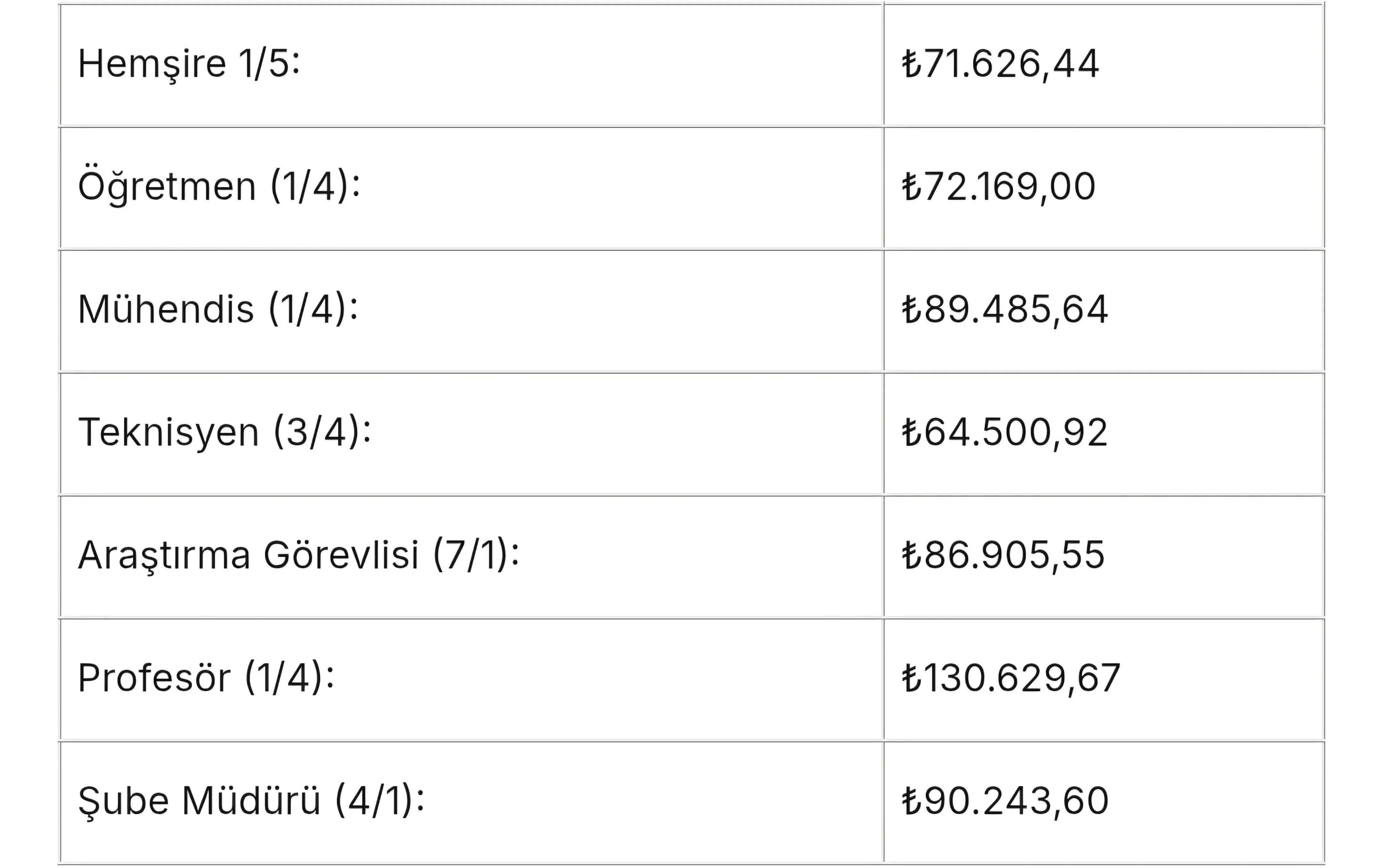Viewport: 1383px width, 868px height.
Task: Click the lira symbol in Profesör row
Action: click(x=911, y=678)
